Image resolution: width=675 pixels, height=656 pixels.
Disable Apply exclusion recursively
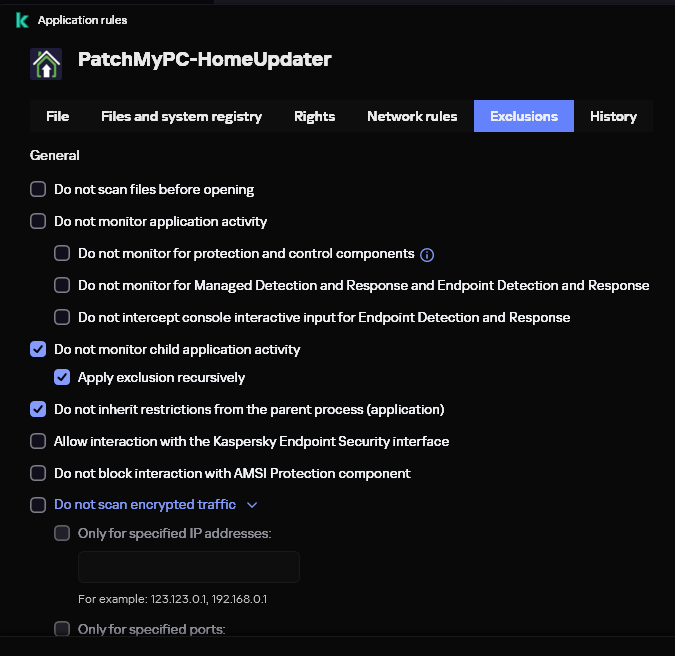click(x=62, y=377)
